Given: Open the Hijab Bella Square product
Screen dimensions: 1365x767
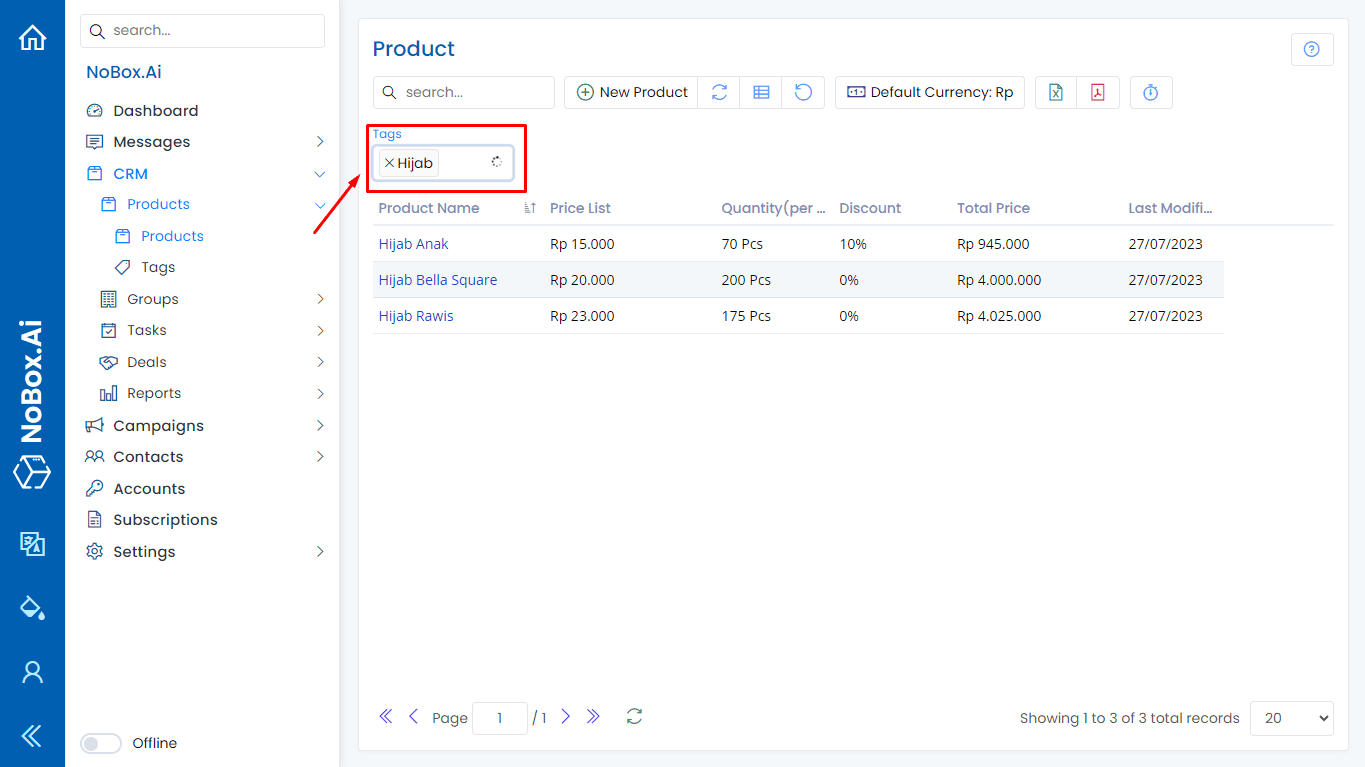Looking at the screenshot, I should [x=437, y=280].
